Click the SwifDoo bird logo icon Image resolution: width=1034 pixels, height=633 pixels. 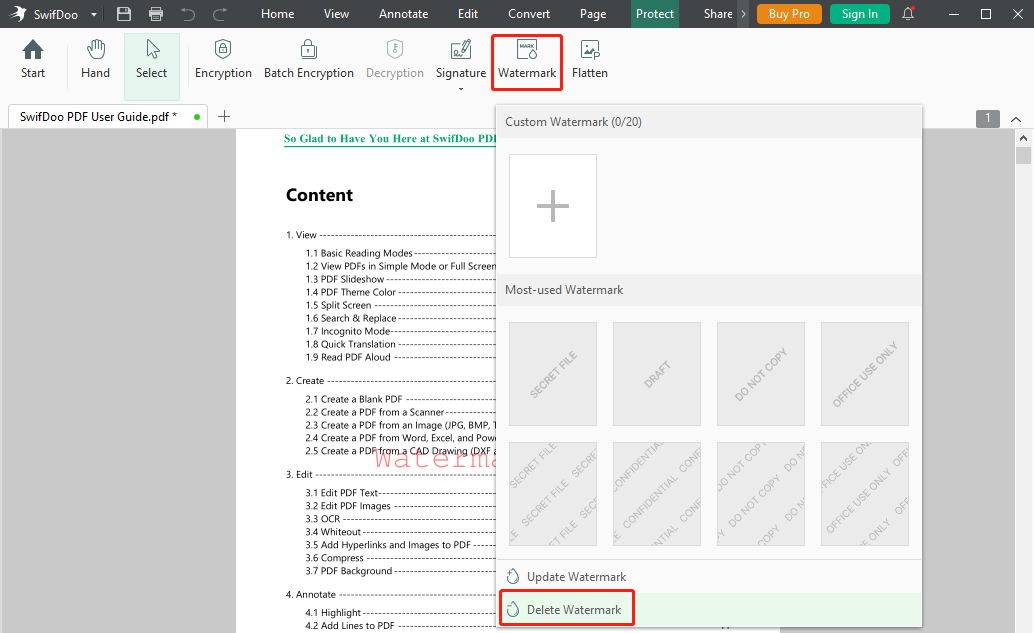click(17, 14)
